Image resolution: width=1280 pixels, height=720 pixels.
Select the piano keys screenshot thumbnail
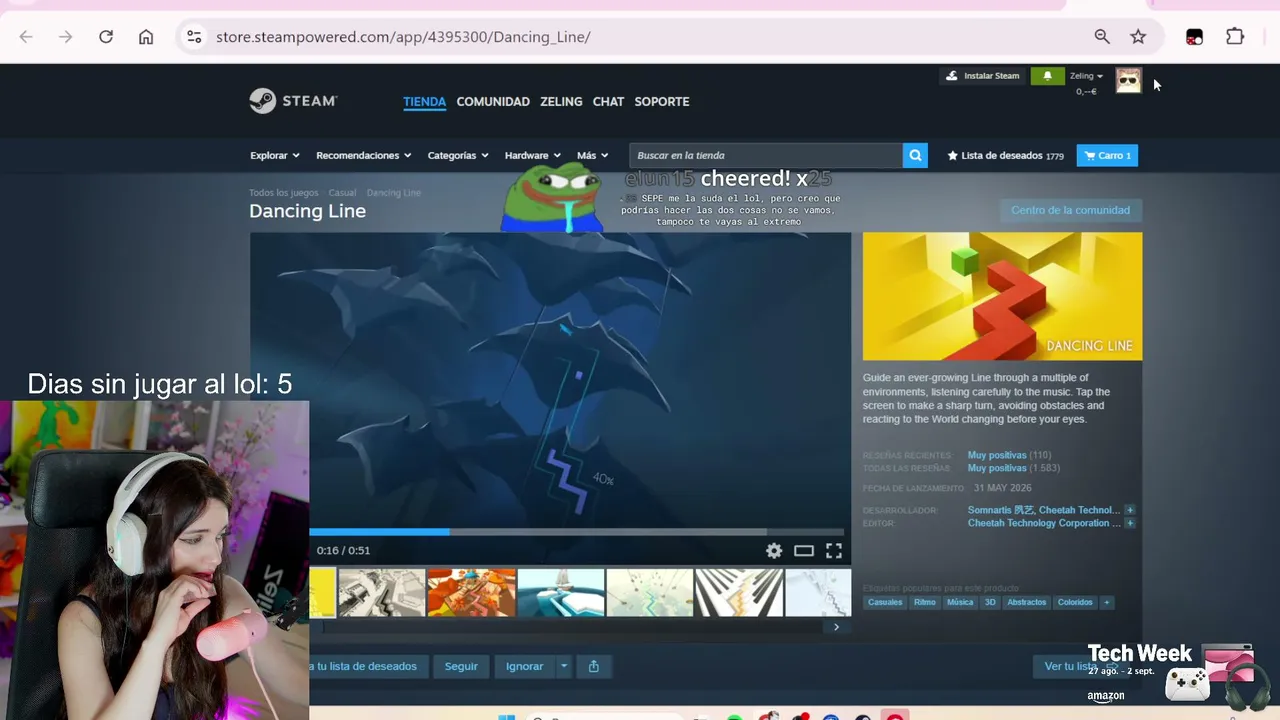point(739,593)
